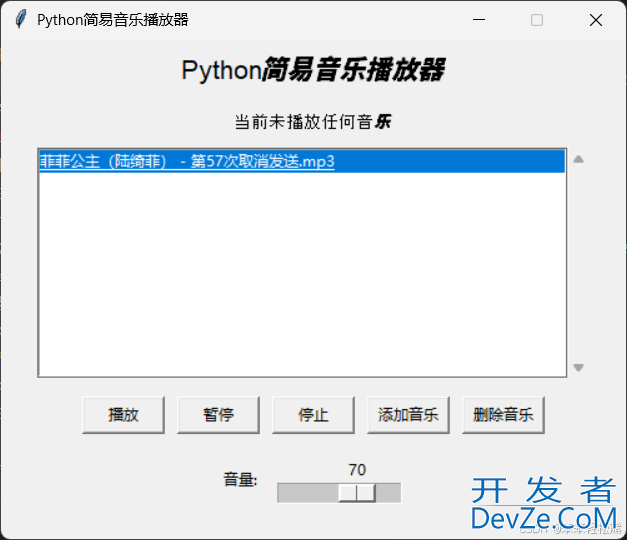This screenshot has height=540, width=627.
Task: Click the volume value 70
Action: 357,470
